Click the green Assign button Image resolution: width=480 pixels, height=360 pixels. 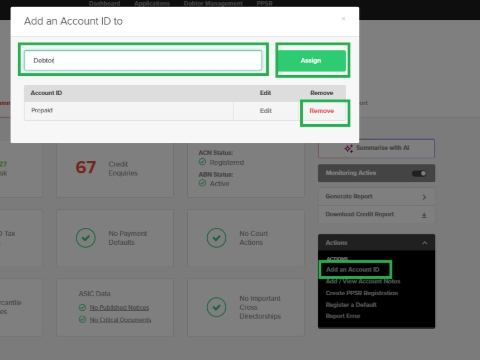(x=311, y=60)
